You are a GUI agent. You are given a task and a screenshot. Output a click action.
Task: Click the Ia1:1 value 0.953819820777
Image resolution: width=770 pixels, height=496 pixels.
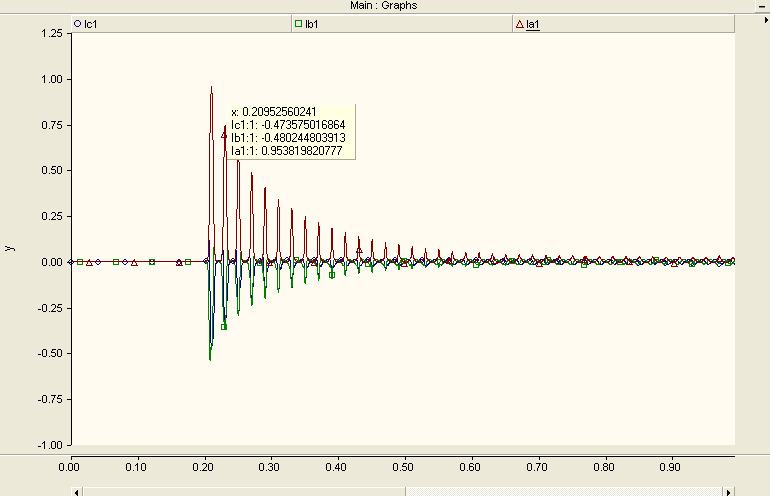click(x=302, y=151)
